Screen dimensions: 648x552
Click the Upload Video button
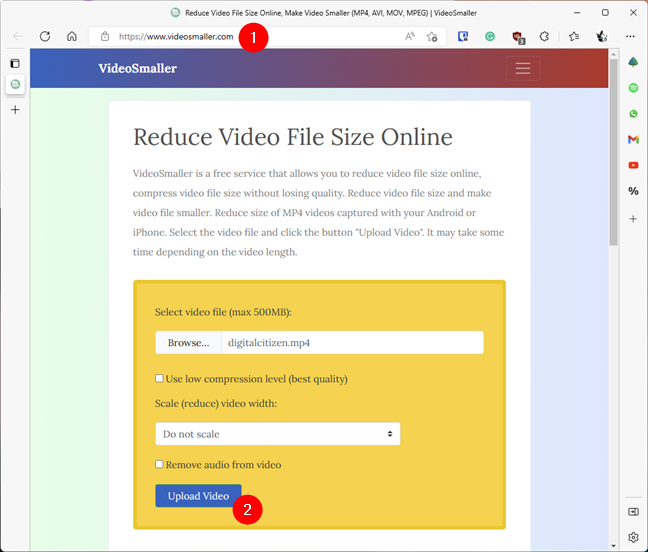pos(198,496)
